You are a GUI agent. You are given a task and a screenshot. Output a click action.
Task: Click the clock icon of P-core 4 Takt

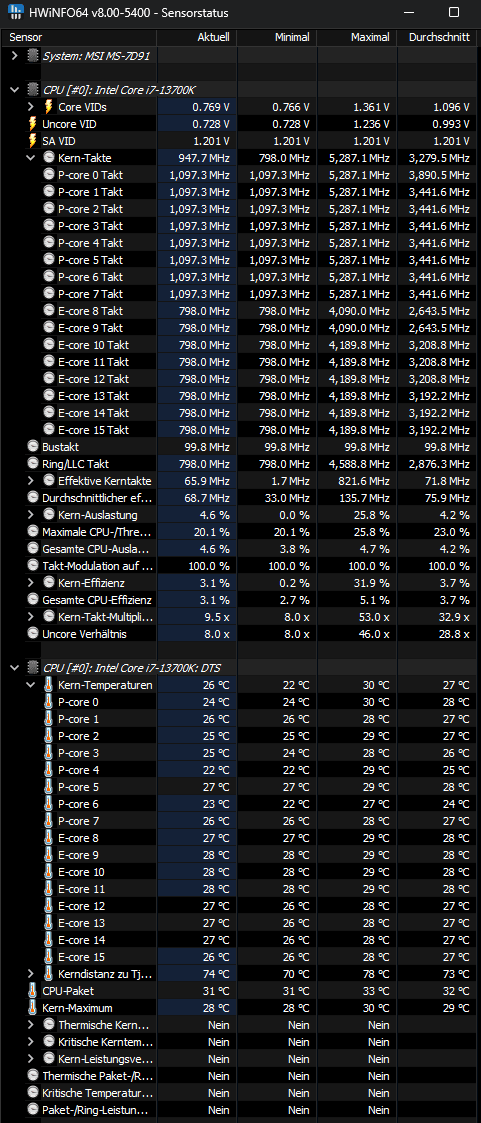pos(49,242)
